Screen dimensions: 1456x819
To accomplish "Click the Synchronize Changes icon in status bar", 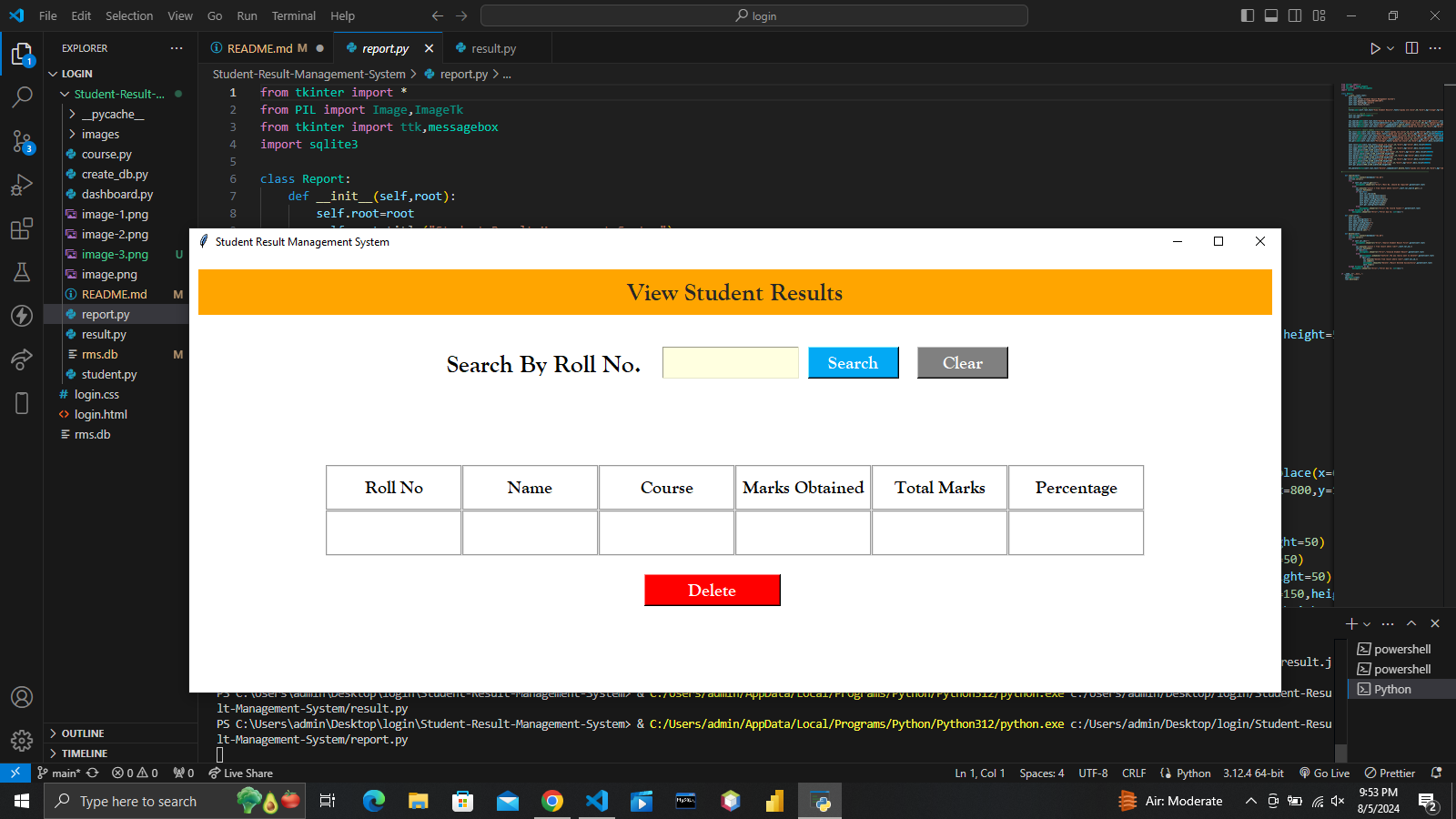I will [93, 773].
